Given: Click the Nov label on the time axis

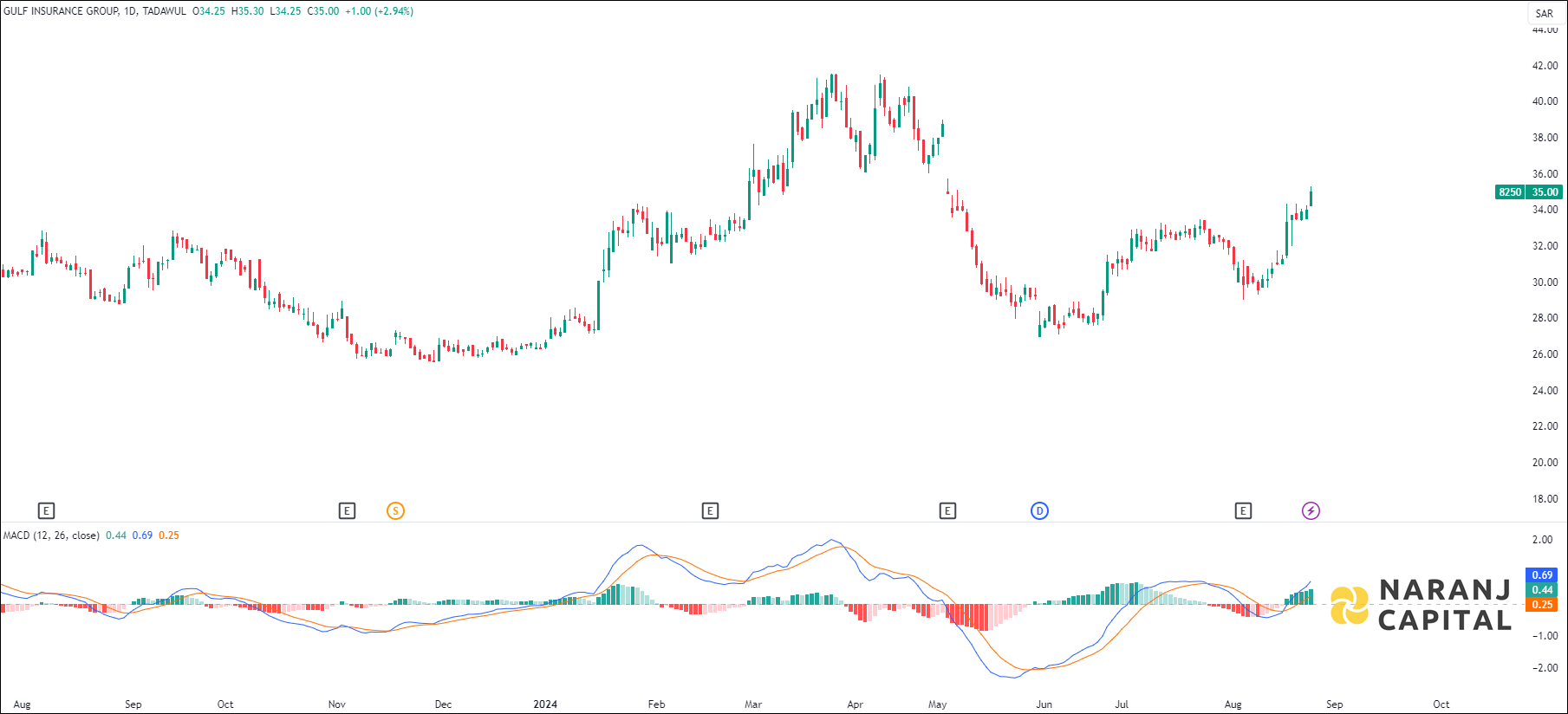Looking at the screenshot, I should click(x=337, y=704).
